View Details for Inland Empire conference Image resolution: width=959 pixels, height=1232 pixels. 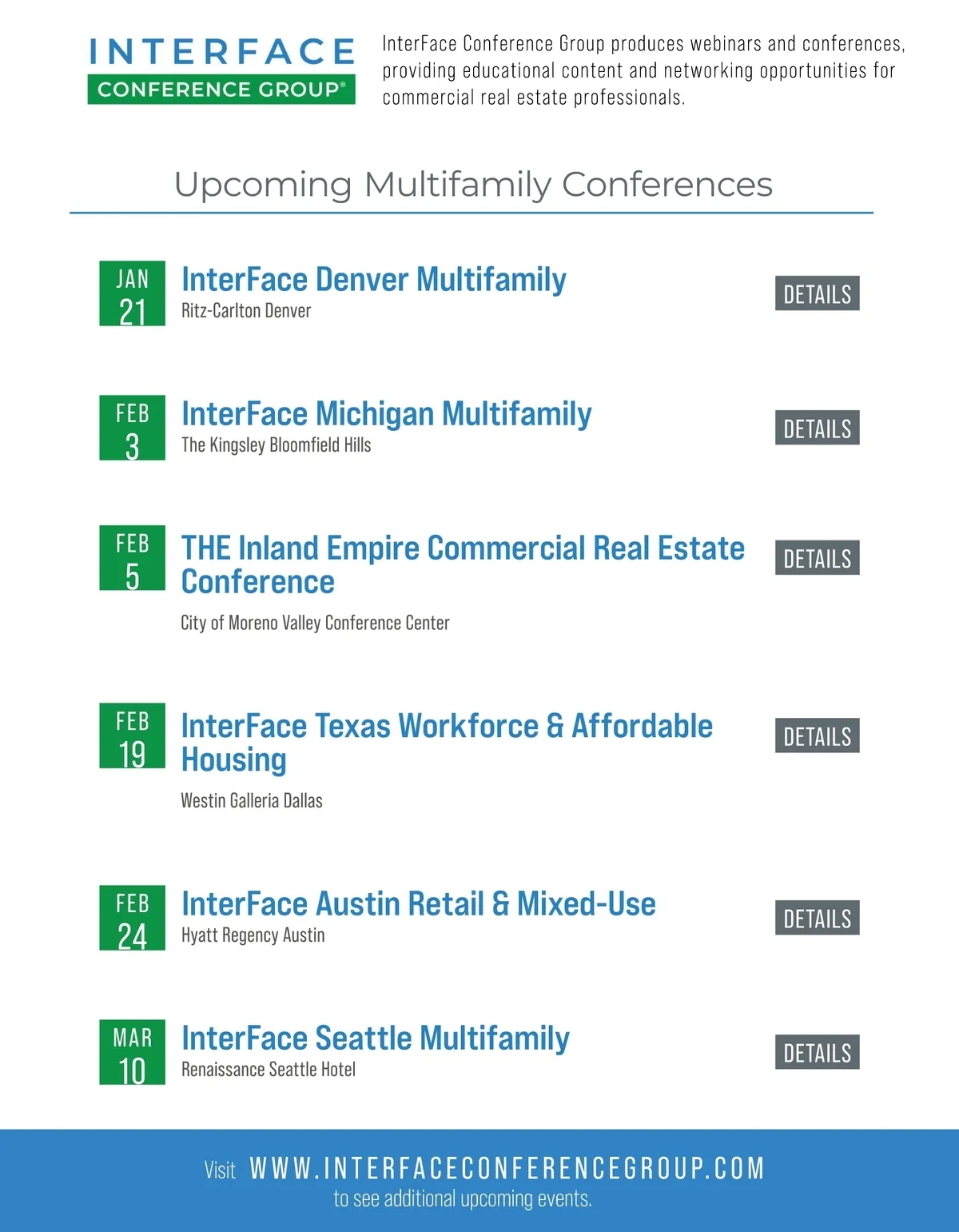[817, 558]
